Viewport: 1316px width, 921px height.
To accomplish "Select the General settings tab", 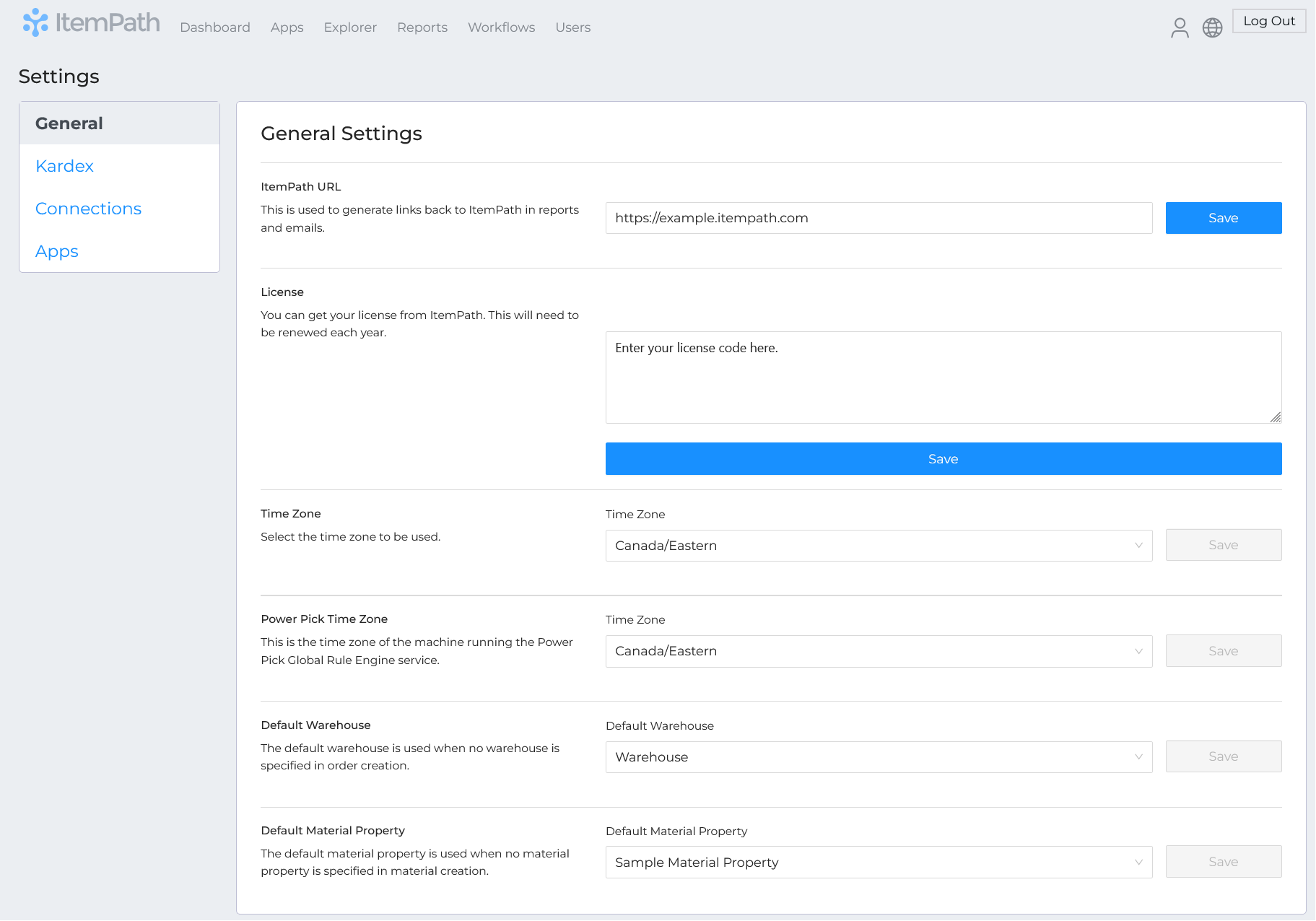I will tap(120, 123).
